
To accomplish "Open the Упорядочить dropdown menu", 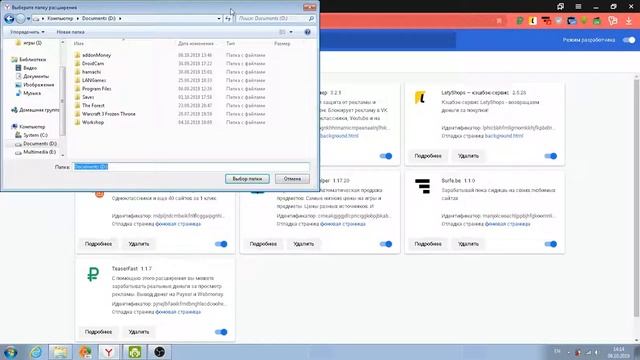I will [27, 32].
